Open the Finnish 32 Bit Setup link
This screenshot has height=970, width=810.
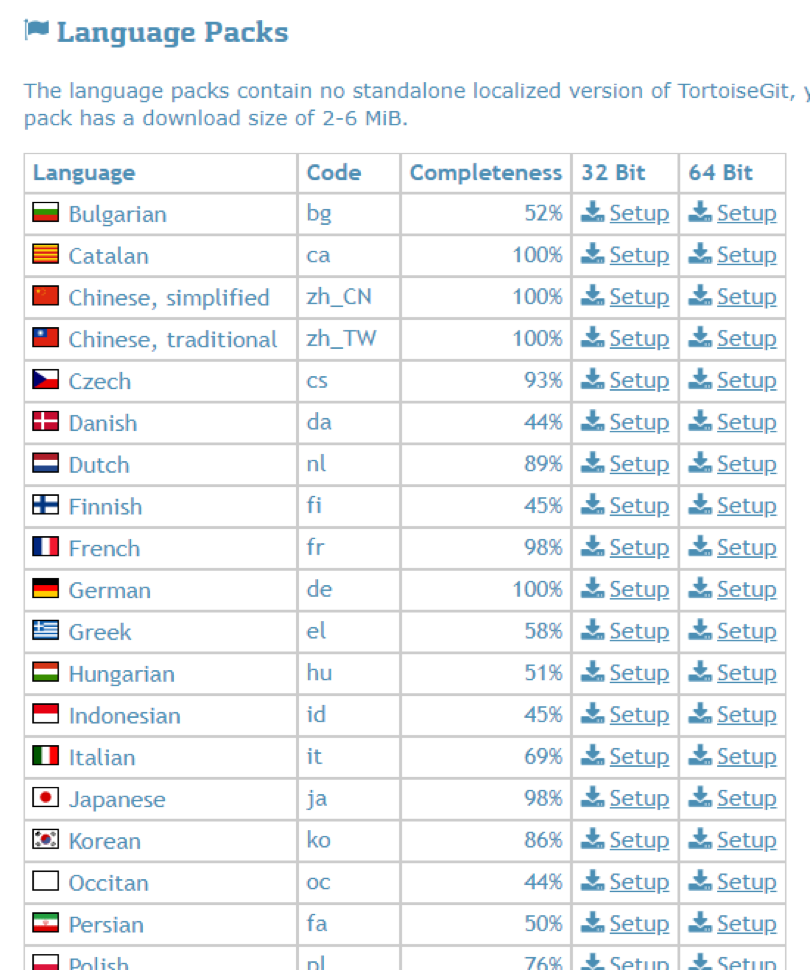click(639, 505)
